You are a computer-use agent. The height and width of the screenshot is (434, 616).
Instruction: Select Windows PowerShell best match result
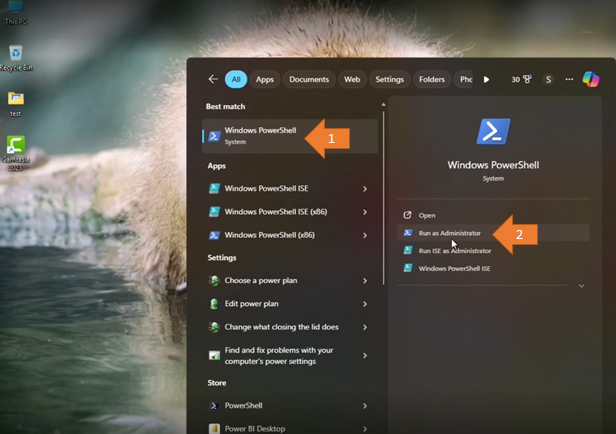tap(260, 135)
